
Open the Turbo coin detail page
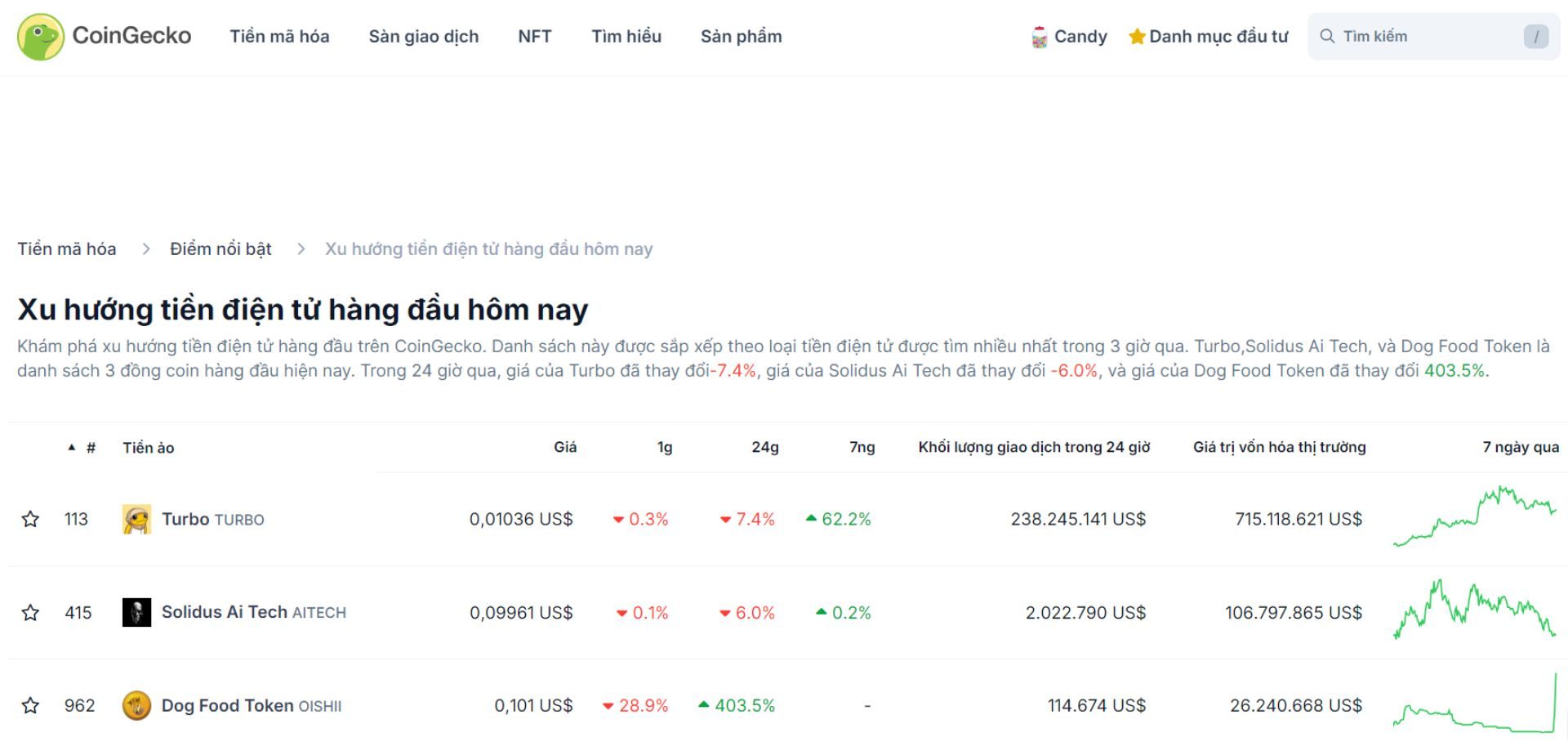point(187,518)
